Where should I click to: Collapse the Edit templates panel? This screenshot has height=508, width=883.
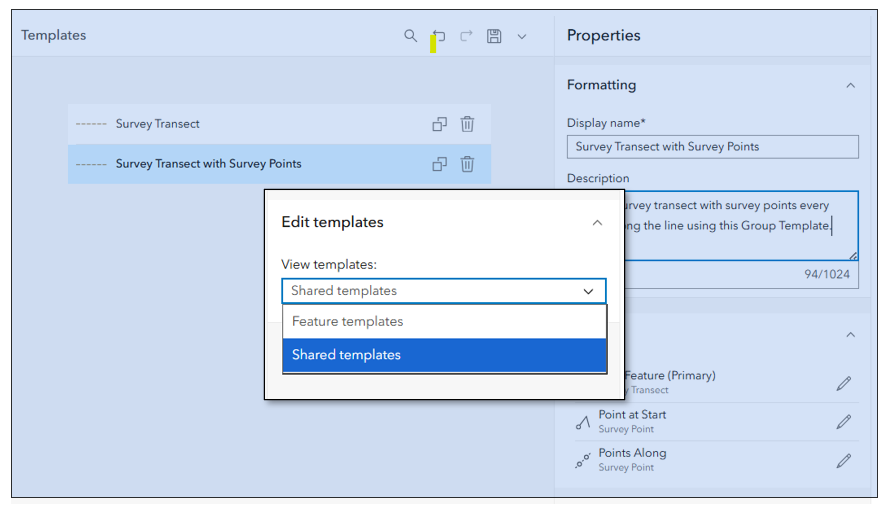tap(597, 223)
